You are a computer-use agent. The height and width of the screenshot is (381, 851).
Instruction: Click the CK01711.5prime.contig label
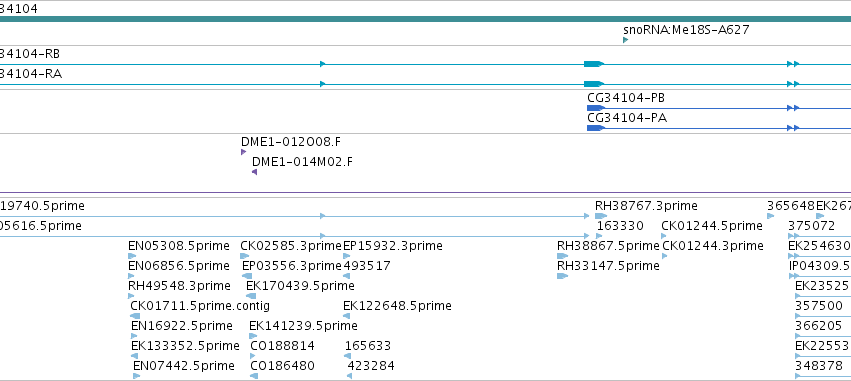pyautogui.click(x=200, y=306)
